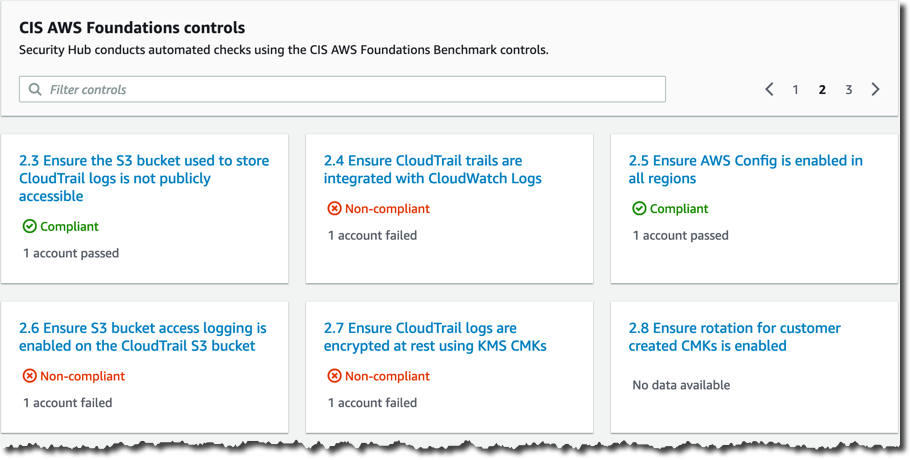Open control 2.3 S3 bucket not publicly accessible
The width and height of the screenshot is (910, 460).
point(144,178)
